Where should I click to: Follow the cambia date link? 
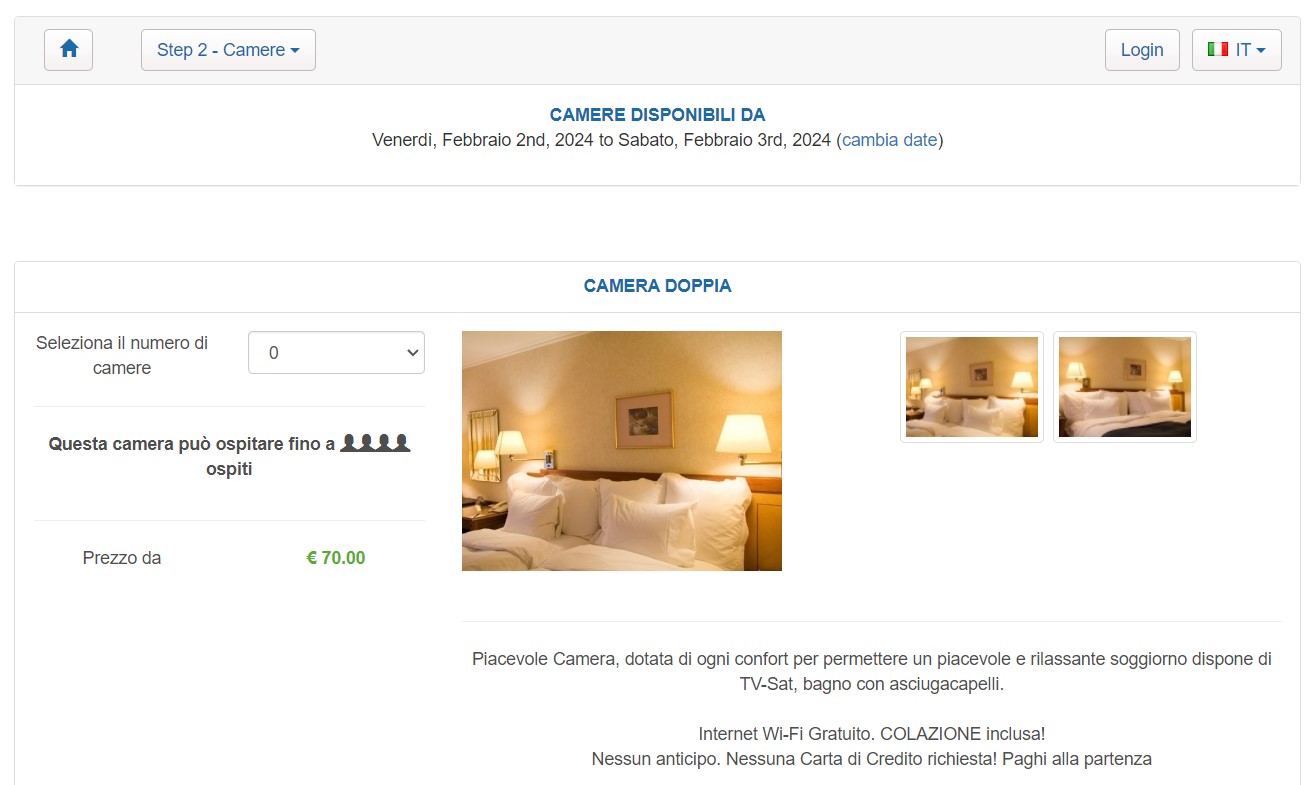point(890,140)
